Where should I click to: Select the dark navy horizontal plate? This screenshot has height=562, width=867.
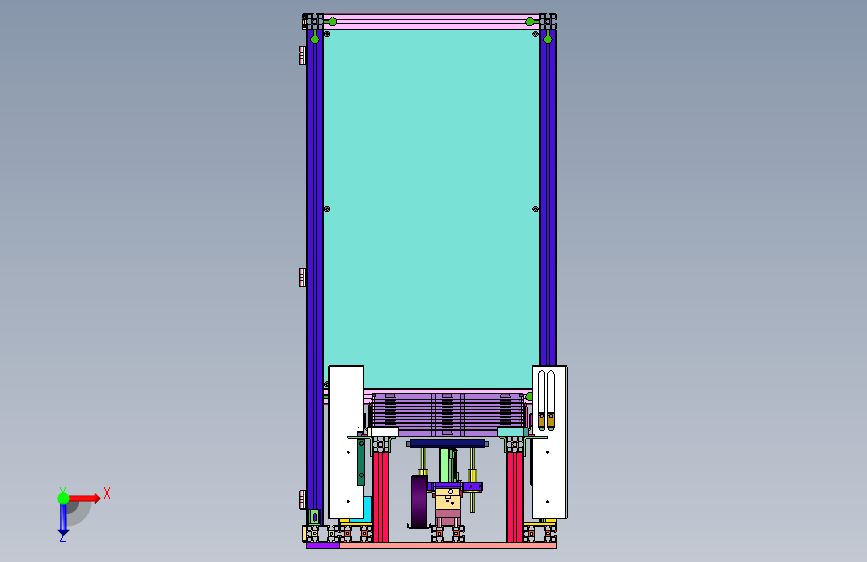pyautogui.click(x=447, y=444)
